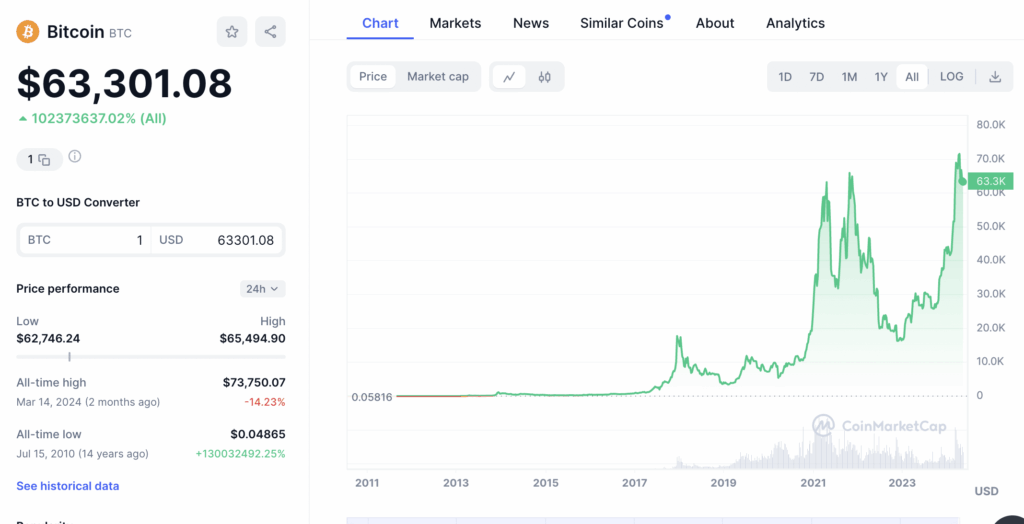
Task: Click the orange Bitcoin logo icon
Action: pos(28,31)
